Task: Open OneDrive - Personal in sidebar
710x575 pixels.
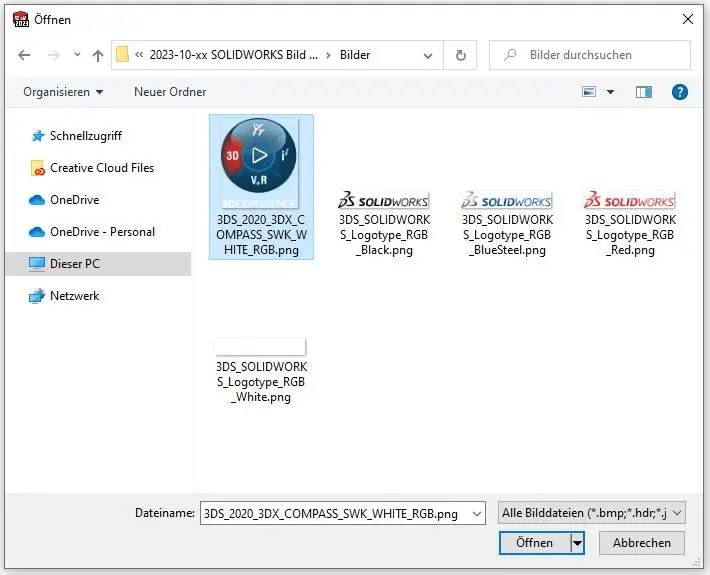Action: [x=102, y=232]
